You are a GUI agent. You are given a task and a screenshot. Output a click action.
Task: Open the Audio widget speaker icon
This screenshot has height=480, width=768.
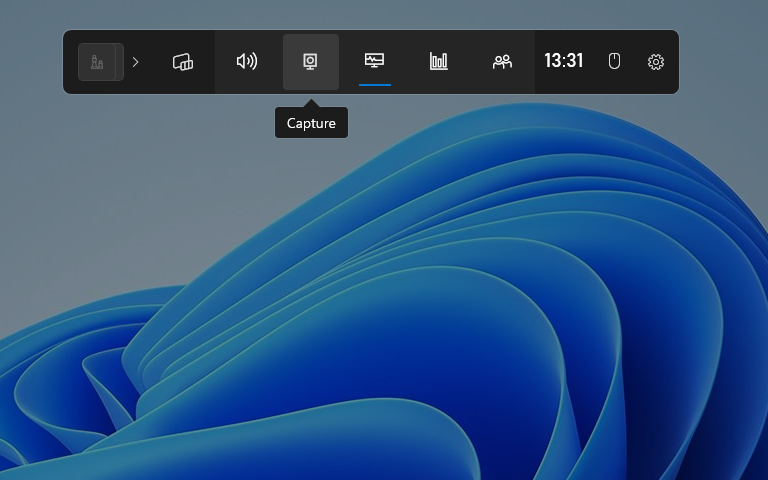[x=247, y=61]
